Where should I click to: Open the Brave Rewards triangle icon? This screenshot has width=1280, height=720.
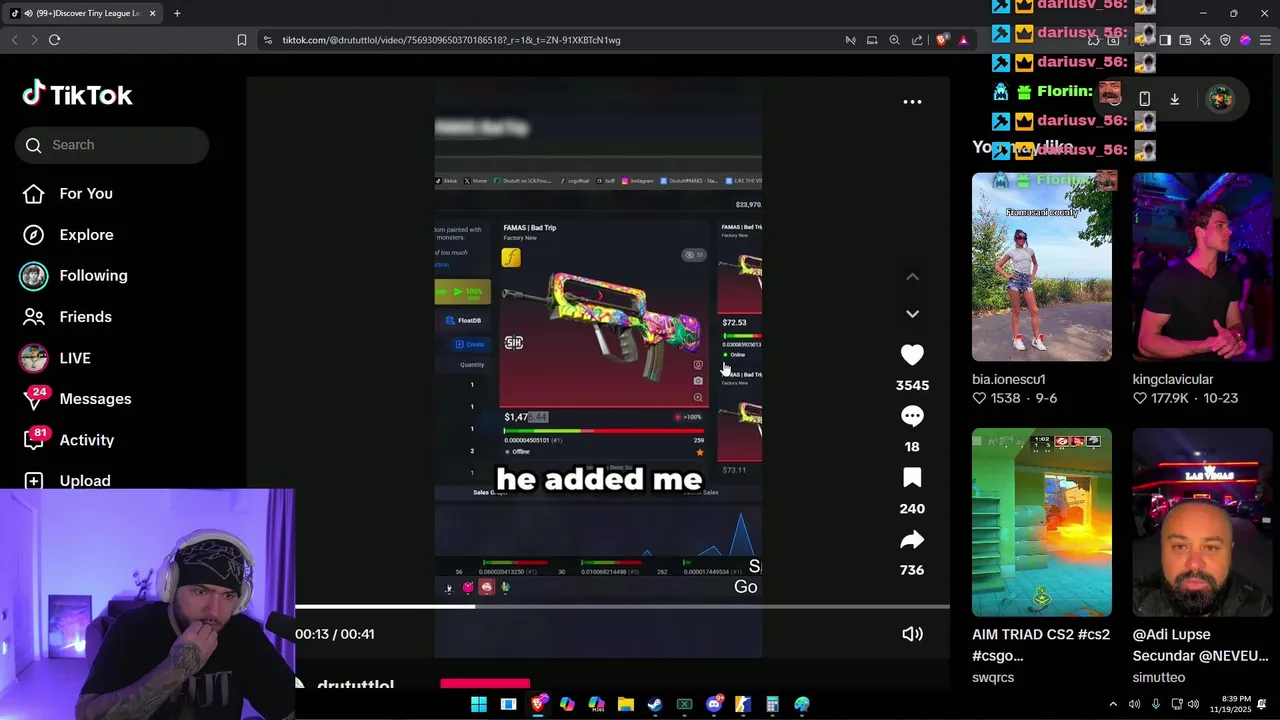point(963,40)
